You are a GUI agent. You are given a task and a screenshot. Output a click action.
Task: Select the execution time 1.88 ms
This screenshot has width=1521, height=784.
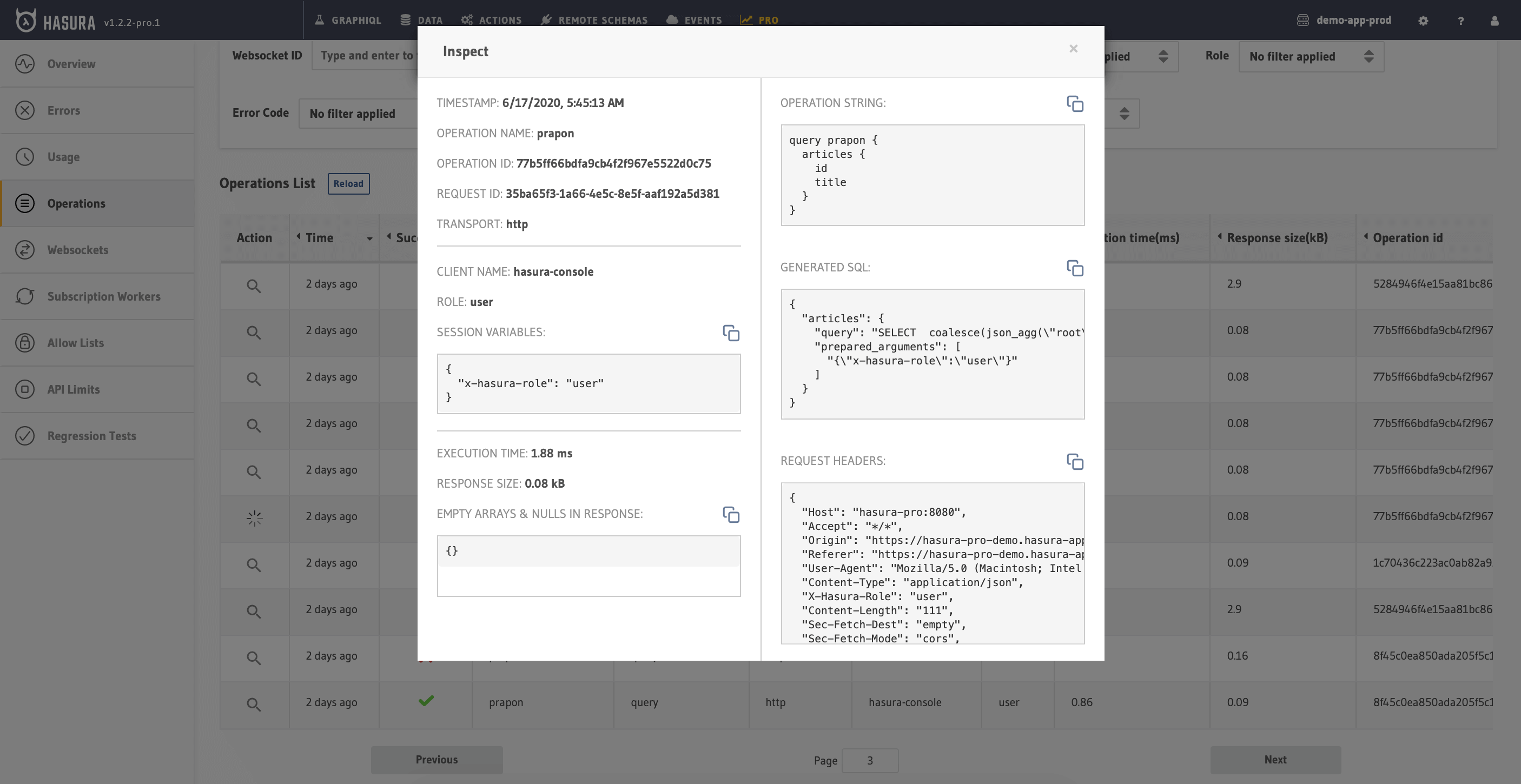tap(552, 454)
